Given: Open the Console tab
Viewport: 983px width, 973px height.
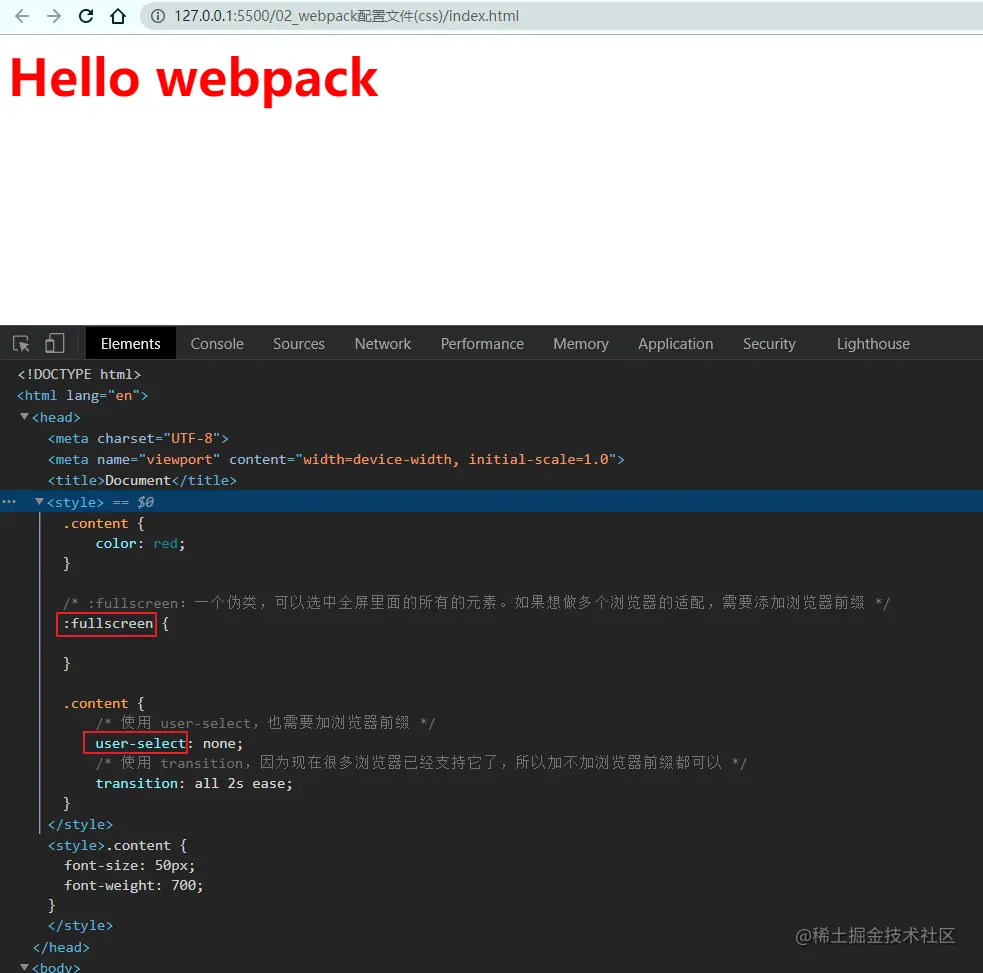Looking at the screenshot, I should click(217, 344).
